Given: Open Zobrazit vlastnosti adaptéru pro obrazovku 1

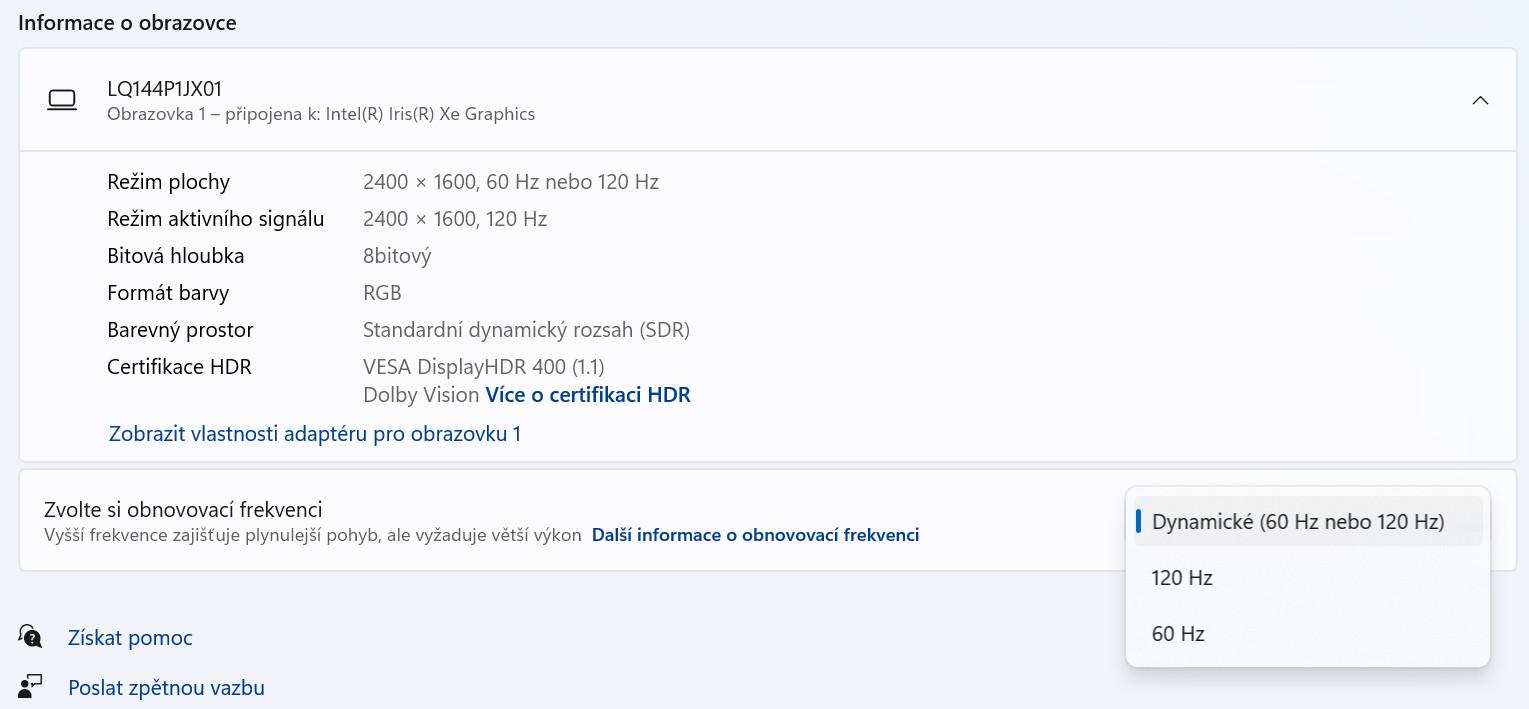Looking at the screenshot, I should click(315, 434).
